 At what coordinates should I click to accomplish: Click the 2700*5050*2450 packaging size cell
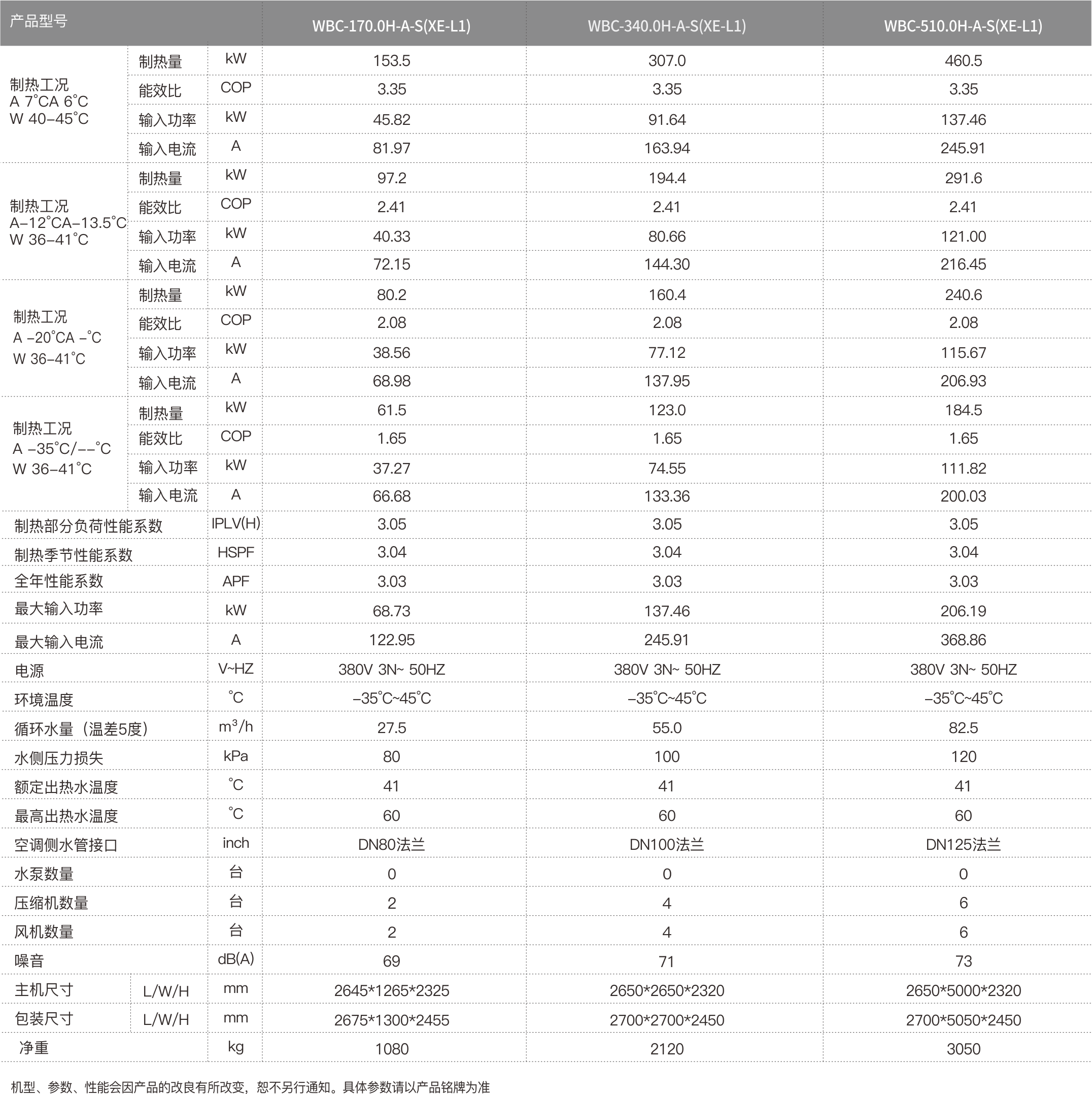[963, 1020]
